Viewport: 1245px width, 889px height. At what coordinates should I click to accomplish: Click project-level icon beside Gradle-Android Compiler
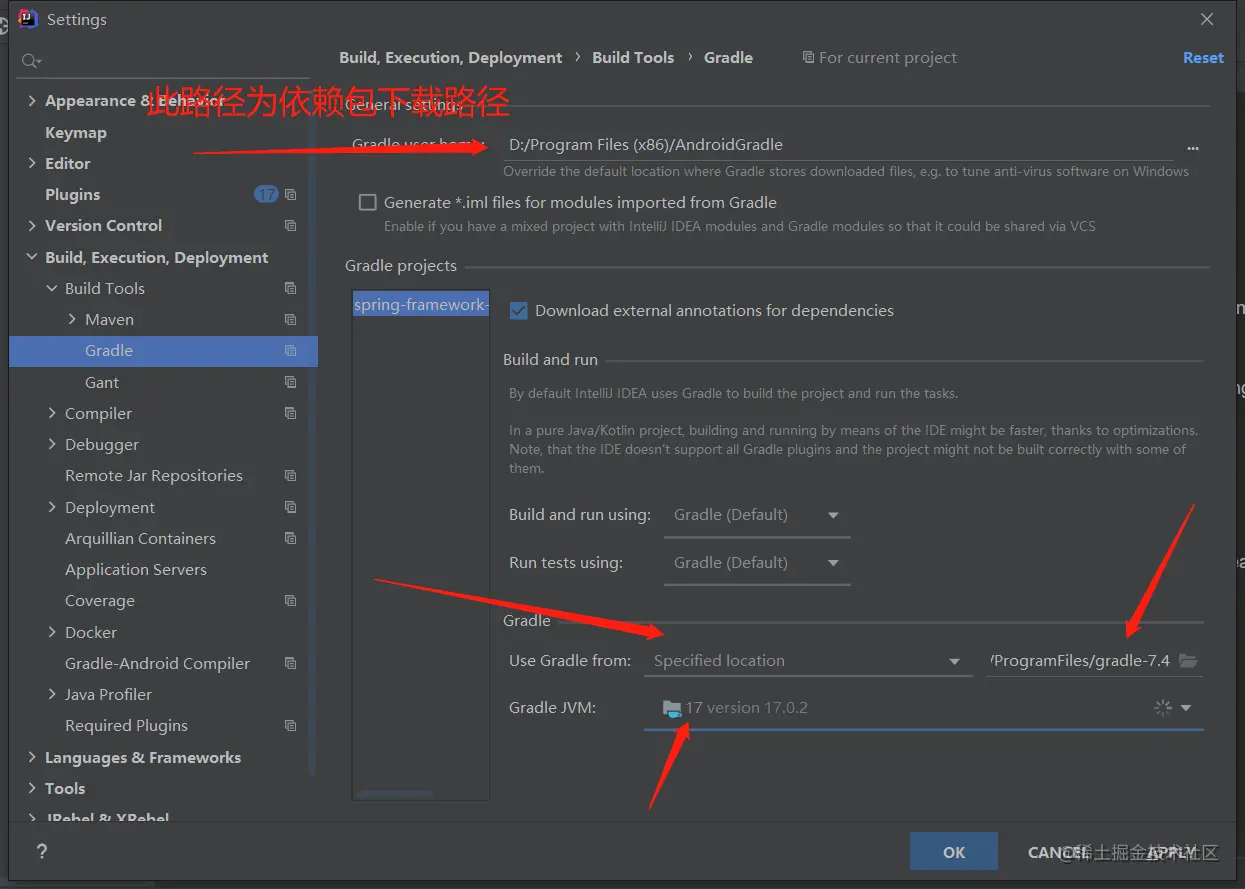291,663
